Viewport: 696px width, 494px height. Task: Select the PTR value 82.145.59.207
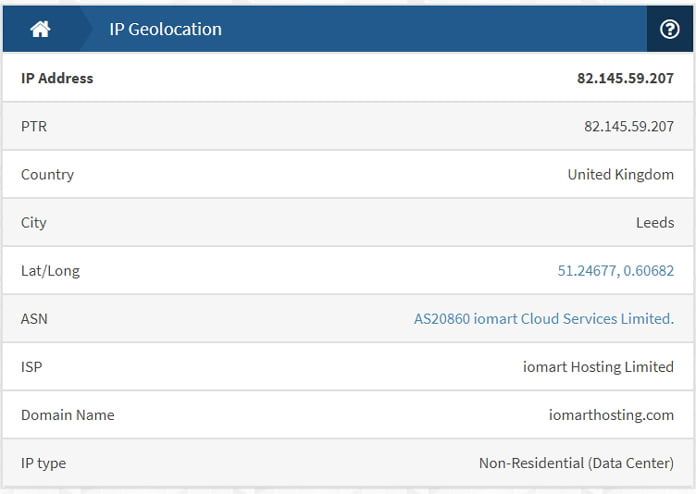click(629, 126)
